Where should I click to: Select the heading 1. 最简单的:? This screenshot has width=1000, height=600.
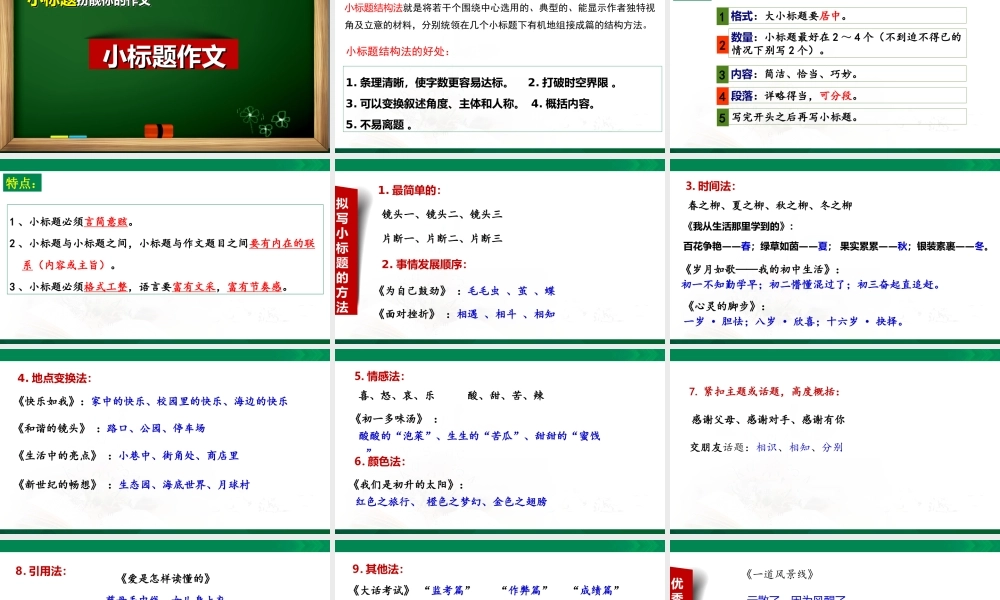pyautogui.click(x=409, y=190)
